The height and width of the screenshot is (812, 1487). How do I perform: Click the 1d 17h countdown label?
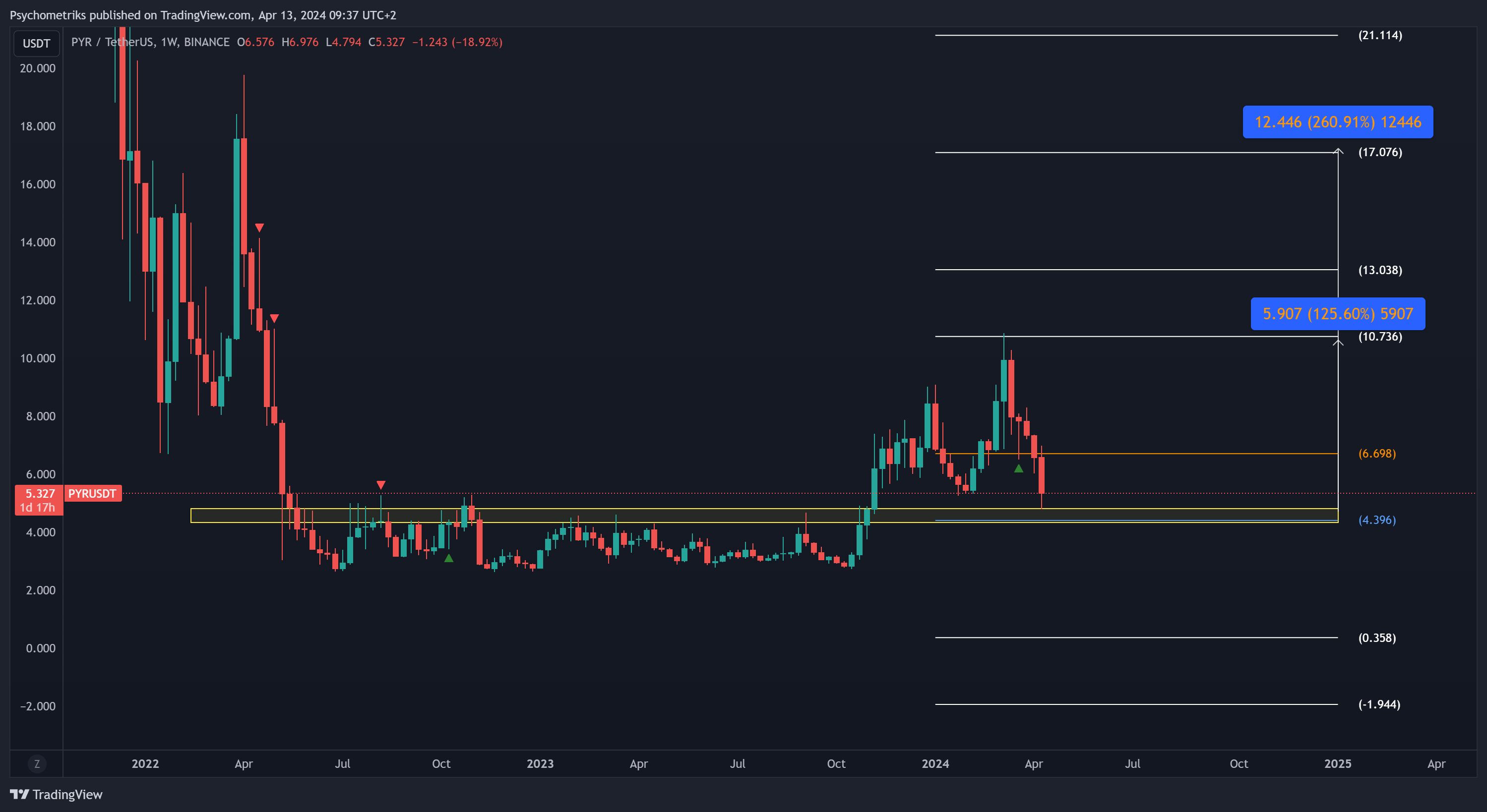tap(38, 508)
